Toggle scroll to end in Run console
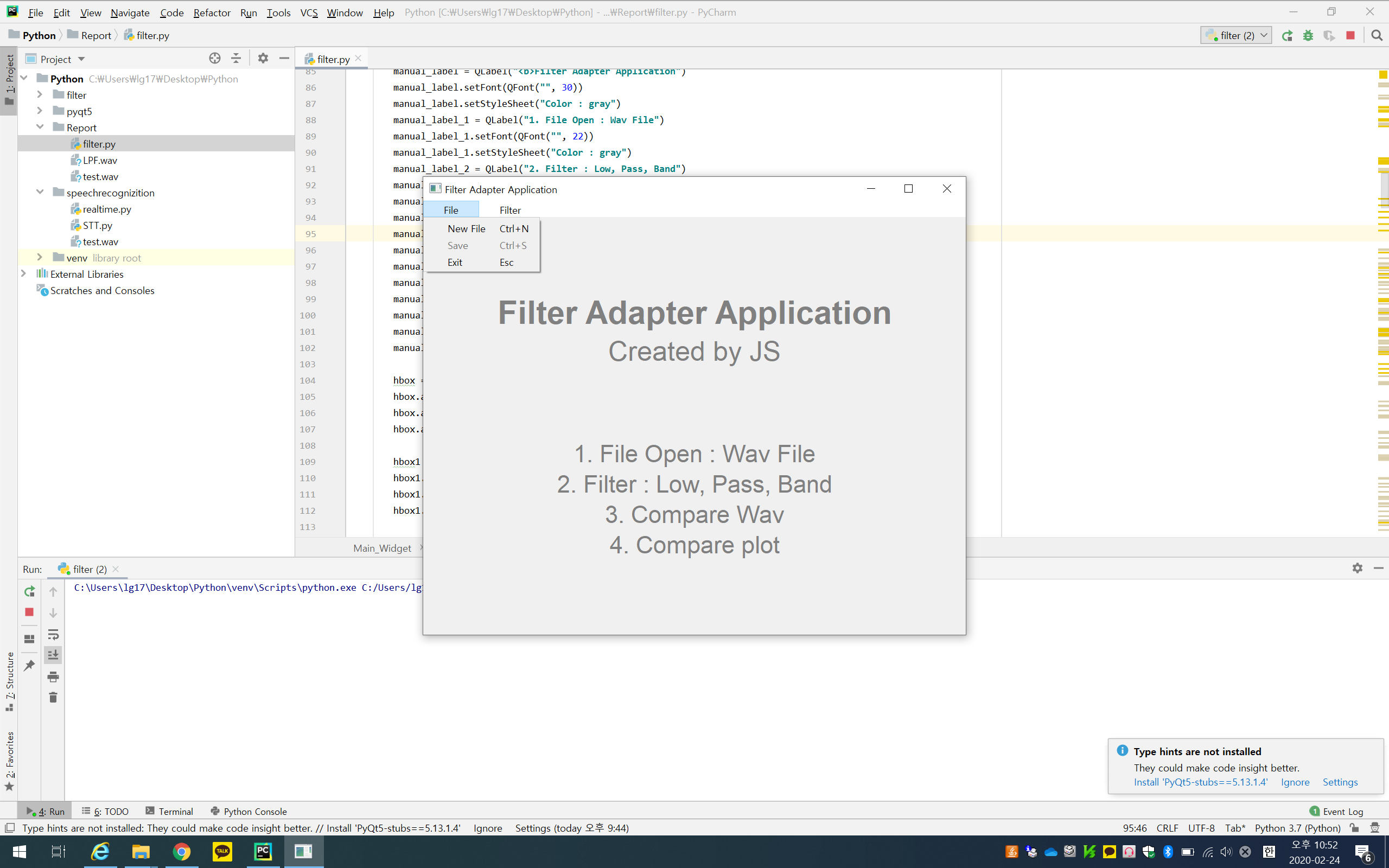The width and height of the screenshot is (1389, 868). pos(53,655)
